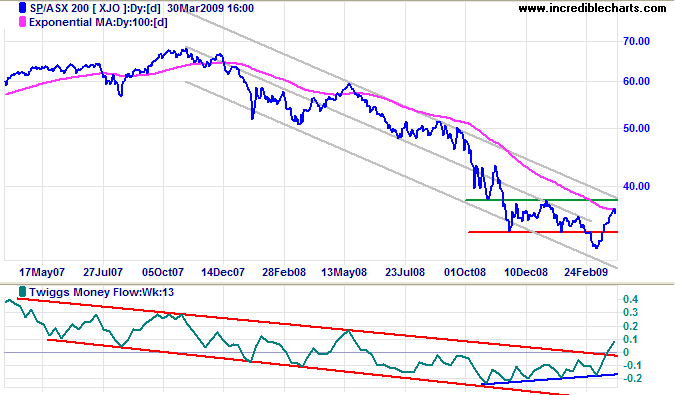
Task: Click the magenta Exponential MA legend swatch
Action: pyautogui.click(x=22, y=22)
